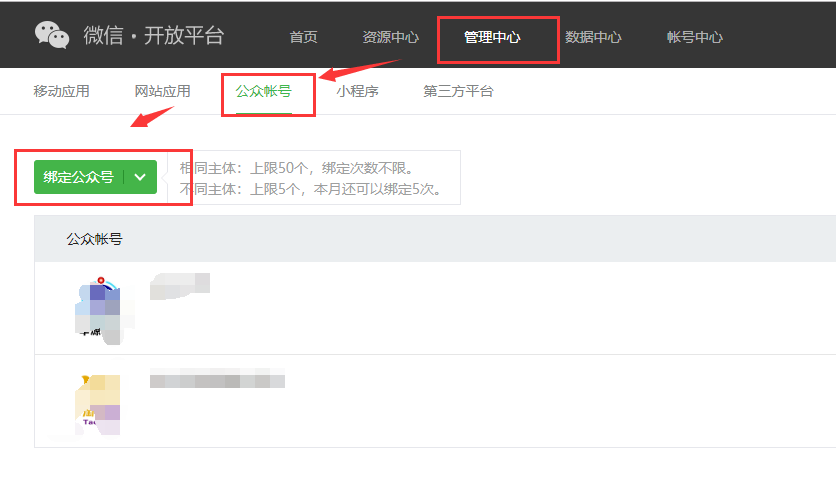The height and width of the screenshot is (481, 836).
Task: Open the second official account's yellow avatar
Action: [x=98, y=404]
